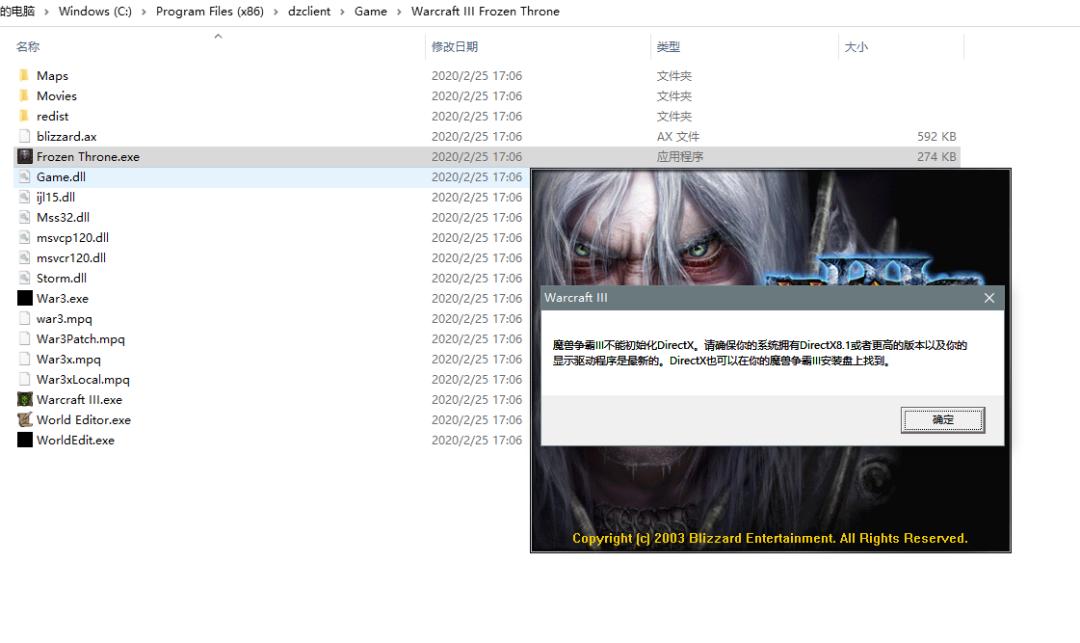Sort files by 名称 column
The image size is (1080, 643).
[28, 47]
